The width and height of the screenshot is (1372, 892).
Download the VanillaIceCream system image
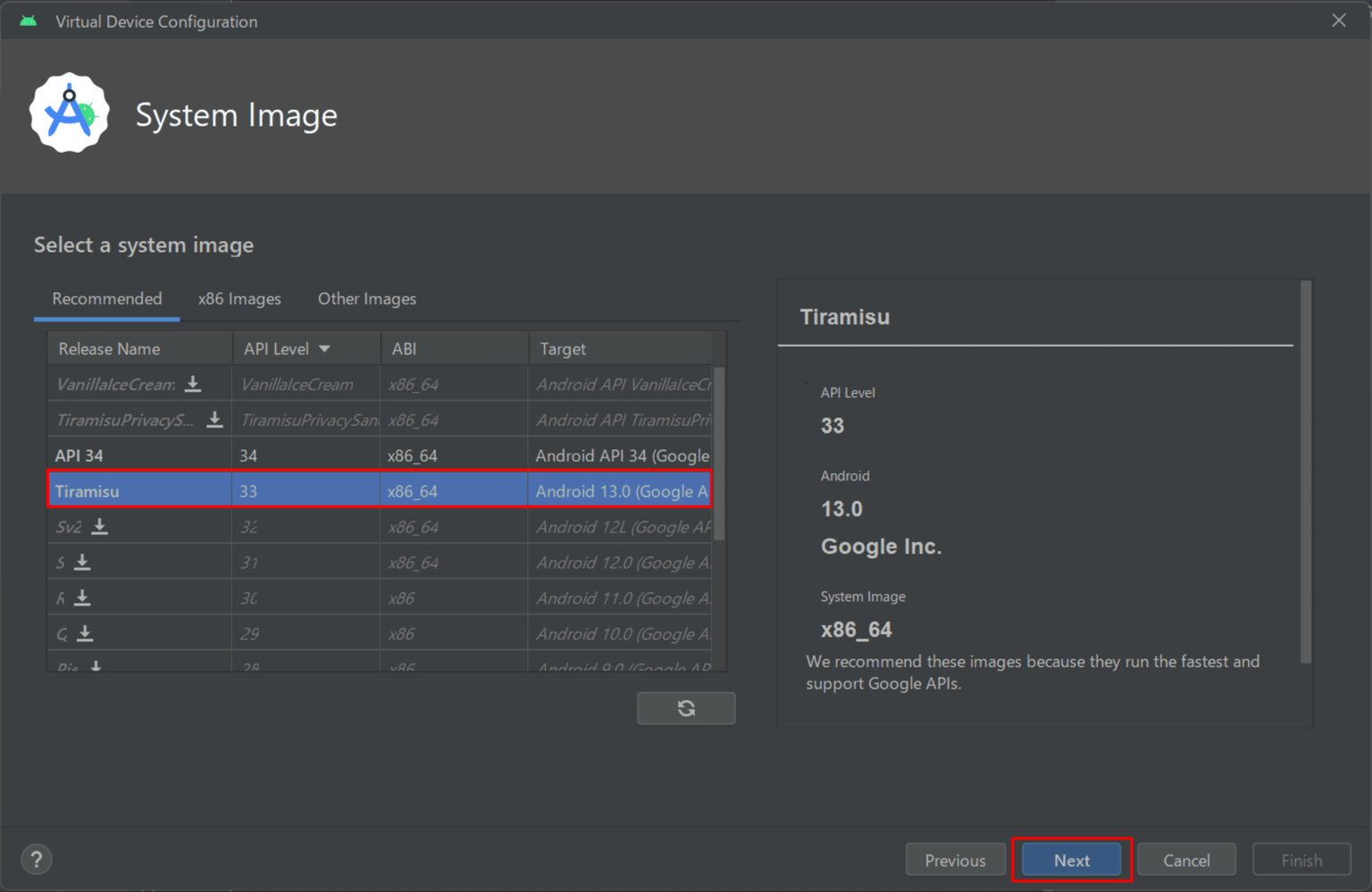click(x=193, y=384)
